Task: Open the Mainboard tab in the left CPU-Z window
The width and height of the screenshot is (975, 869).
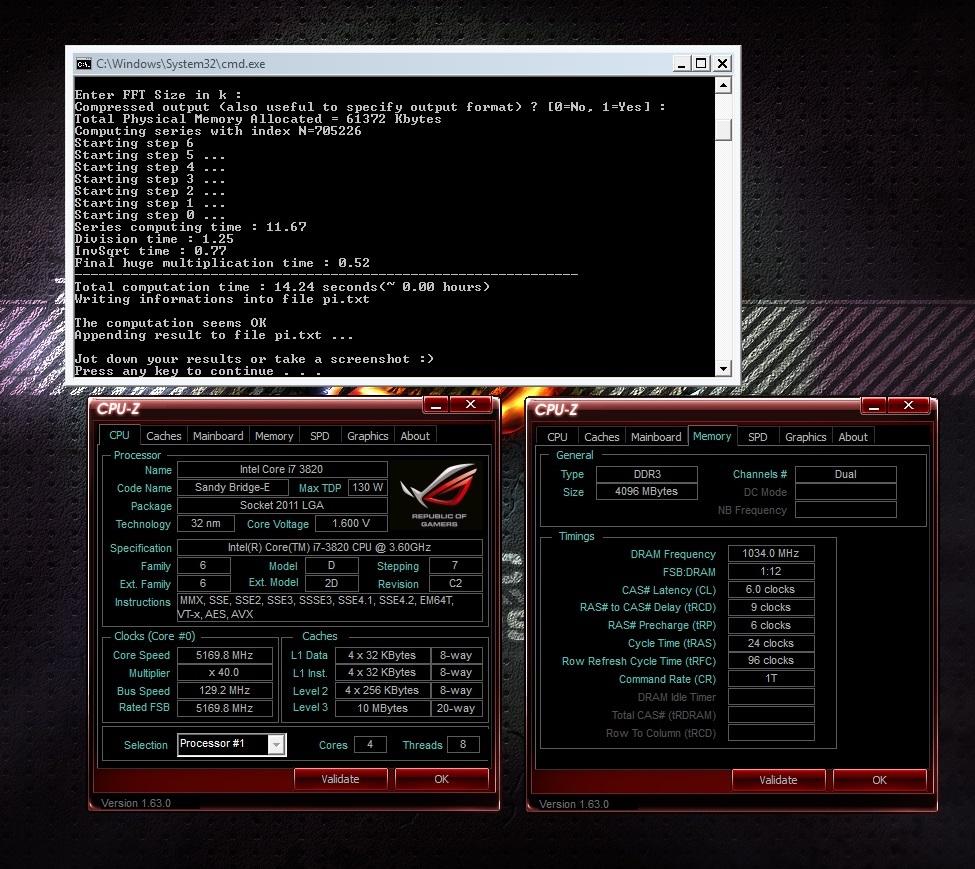Action: (x=218, y=436)
